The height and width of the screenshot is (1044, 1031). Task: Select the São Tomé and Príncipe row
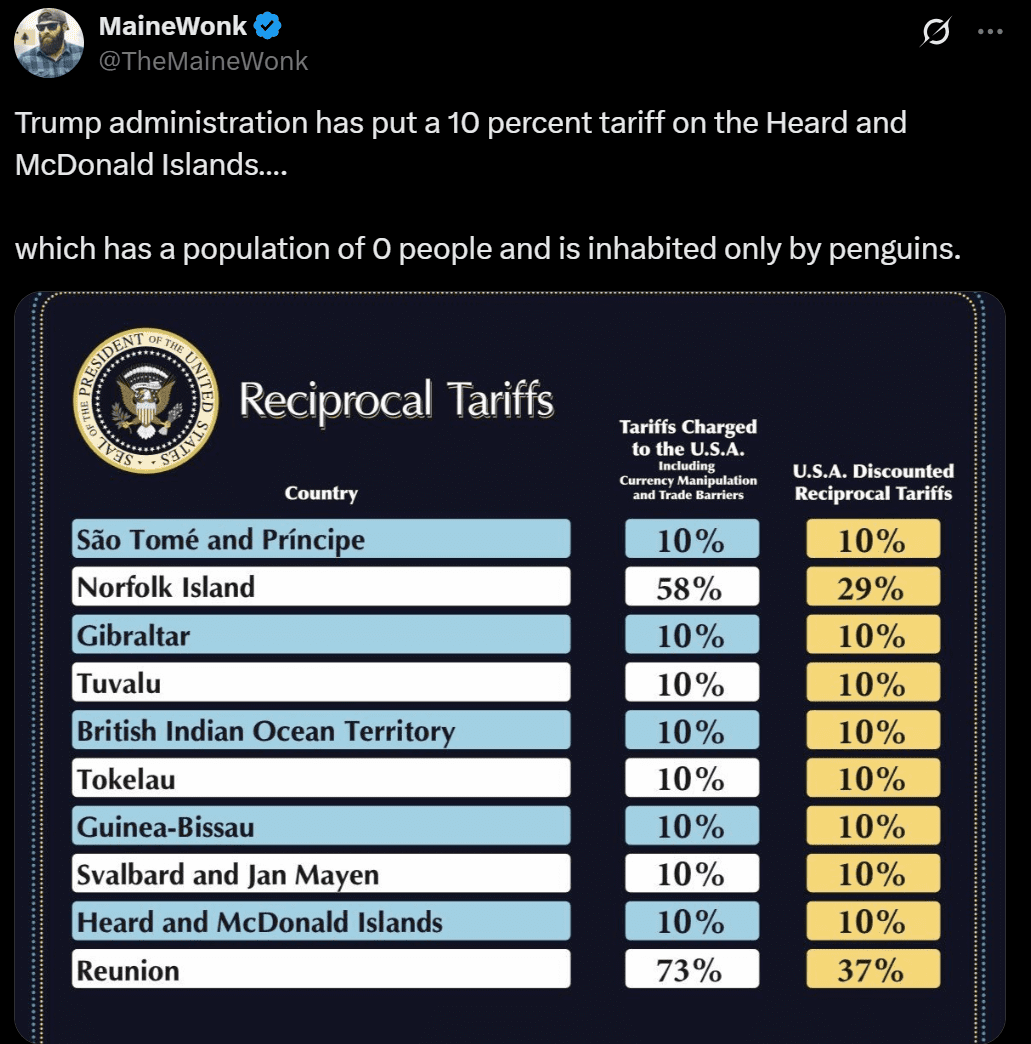(320, 538)
